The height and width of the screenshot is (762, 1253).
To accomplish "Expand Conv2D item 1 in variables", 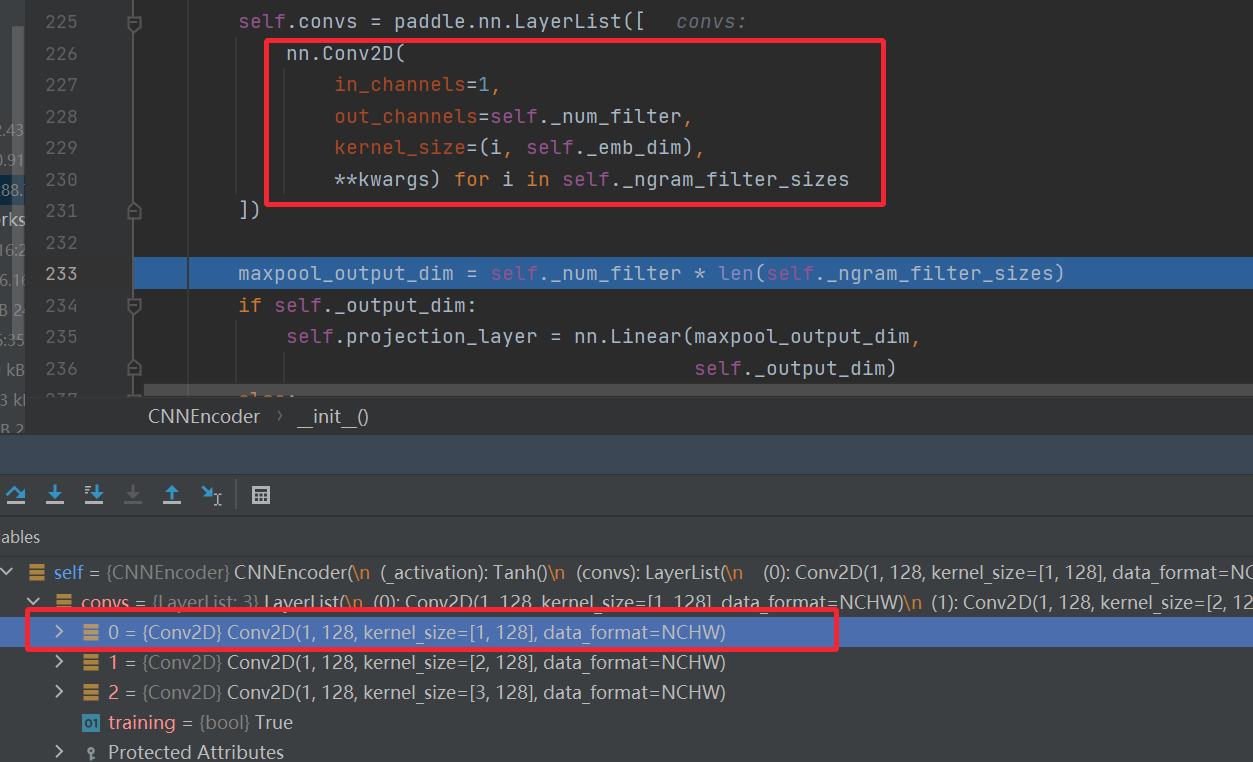I will pyautogui.click(x=59, y=662).
